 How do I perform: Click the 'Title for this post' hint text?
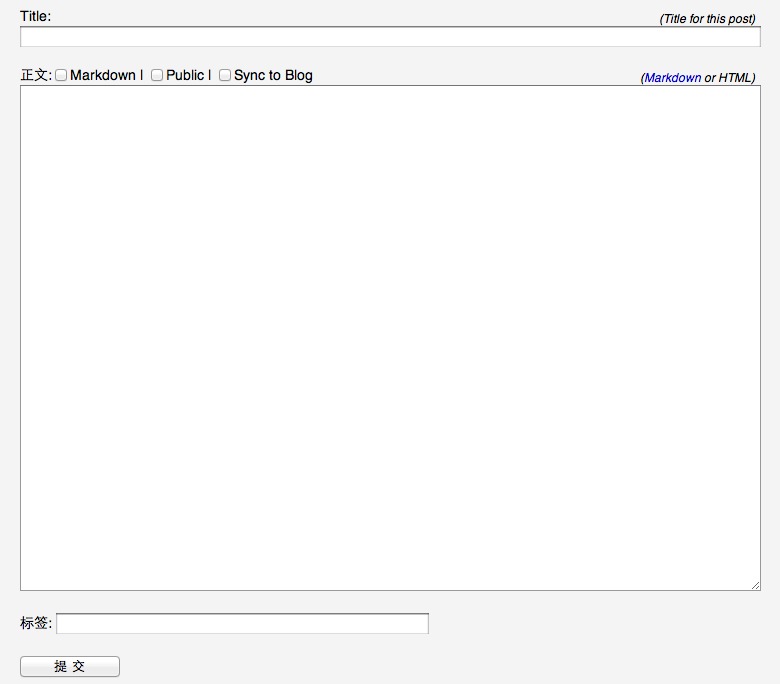707,19
